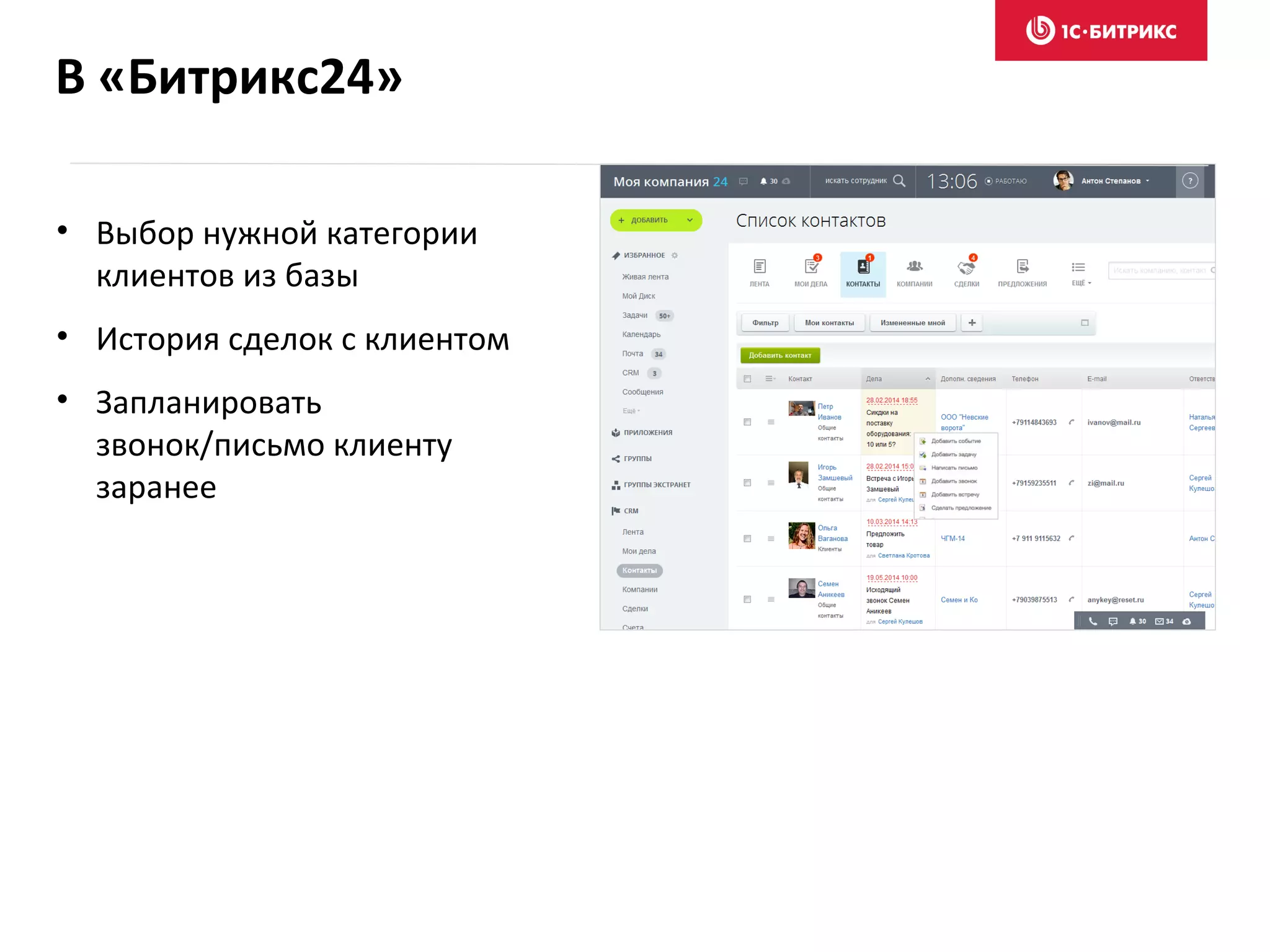The height and width of the screenshot is (952, 1270).
Task: Open row actions menu for Петр Иванов
Action: coord(771,422)
